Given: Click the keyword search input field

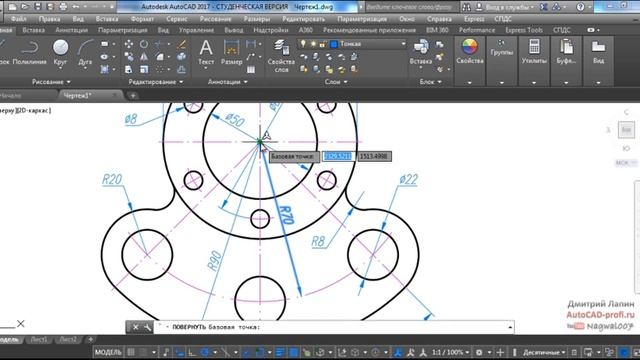Looking at the screenshot, I should pyautogui.click(x=411, y=7).
